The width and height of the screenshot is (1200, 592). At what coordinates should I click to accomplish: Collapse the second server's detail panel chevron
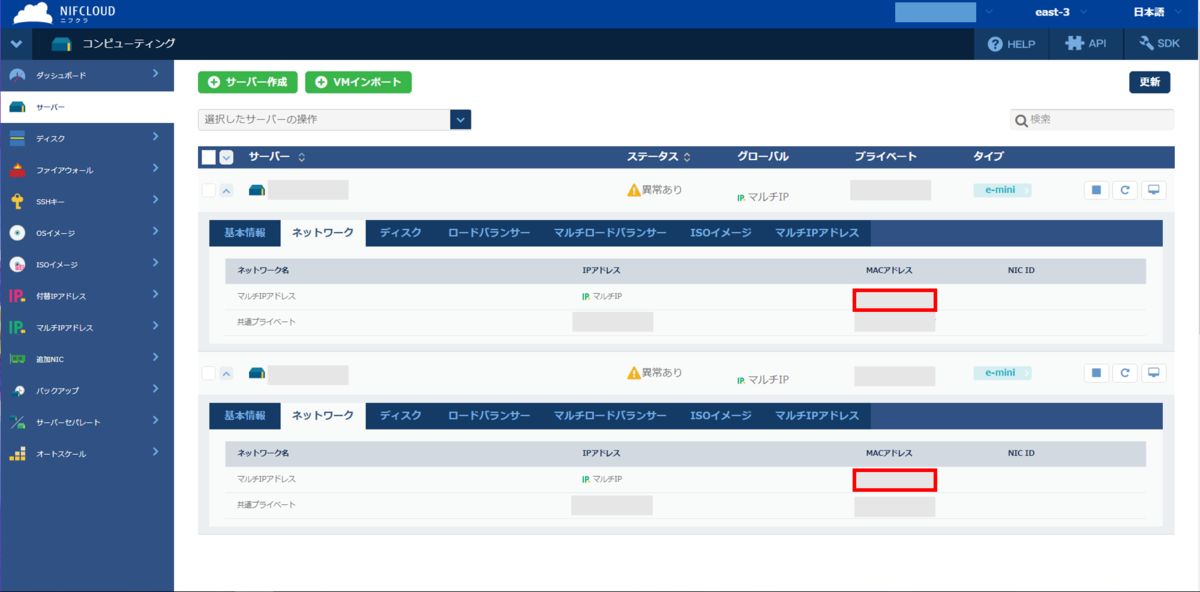226,373
